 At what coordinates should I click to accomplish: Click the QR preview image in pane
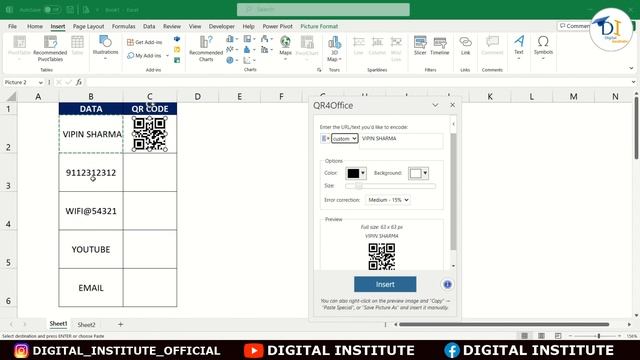coord(382,256)
